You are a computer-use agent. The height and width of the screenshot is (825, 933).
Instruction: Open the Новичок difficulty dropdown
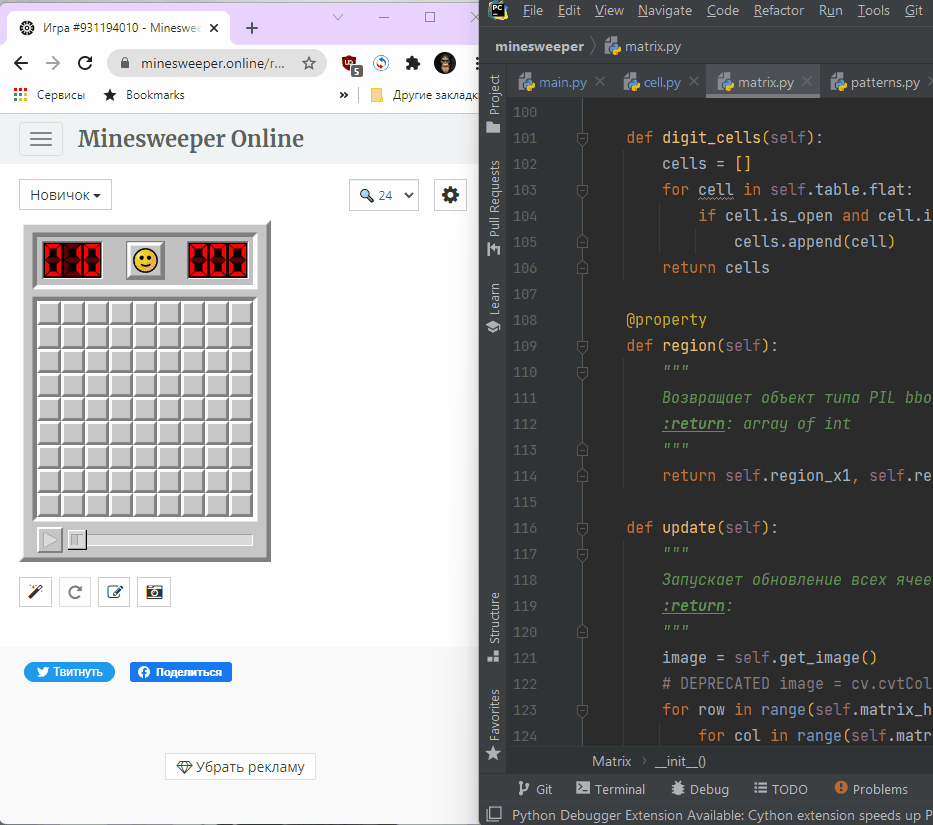65,195
